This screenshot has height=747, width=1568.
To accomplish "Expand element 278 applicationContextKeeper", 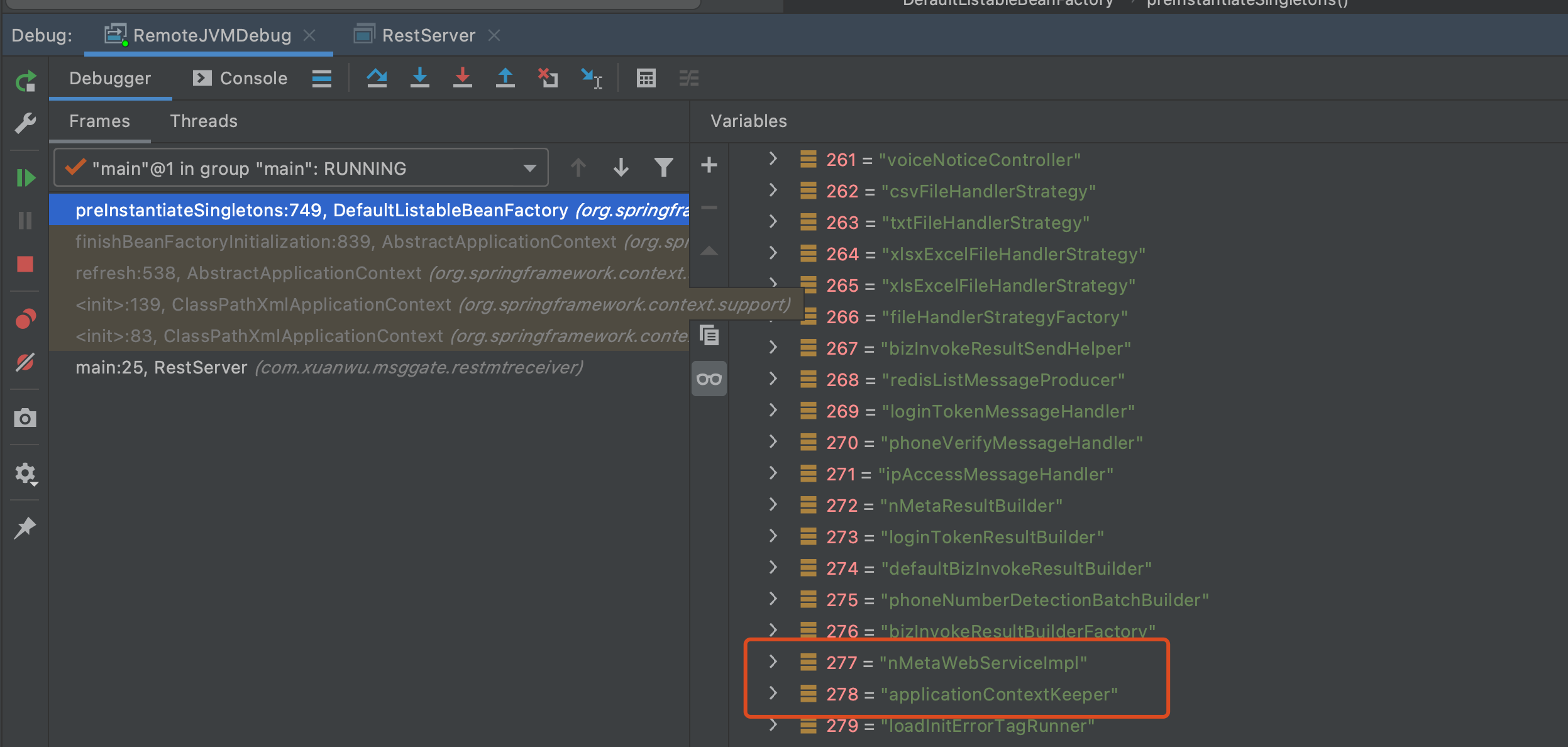I will pos(773,693).
